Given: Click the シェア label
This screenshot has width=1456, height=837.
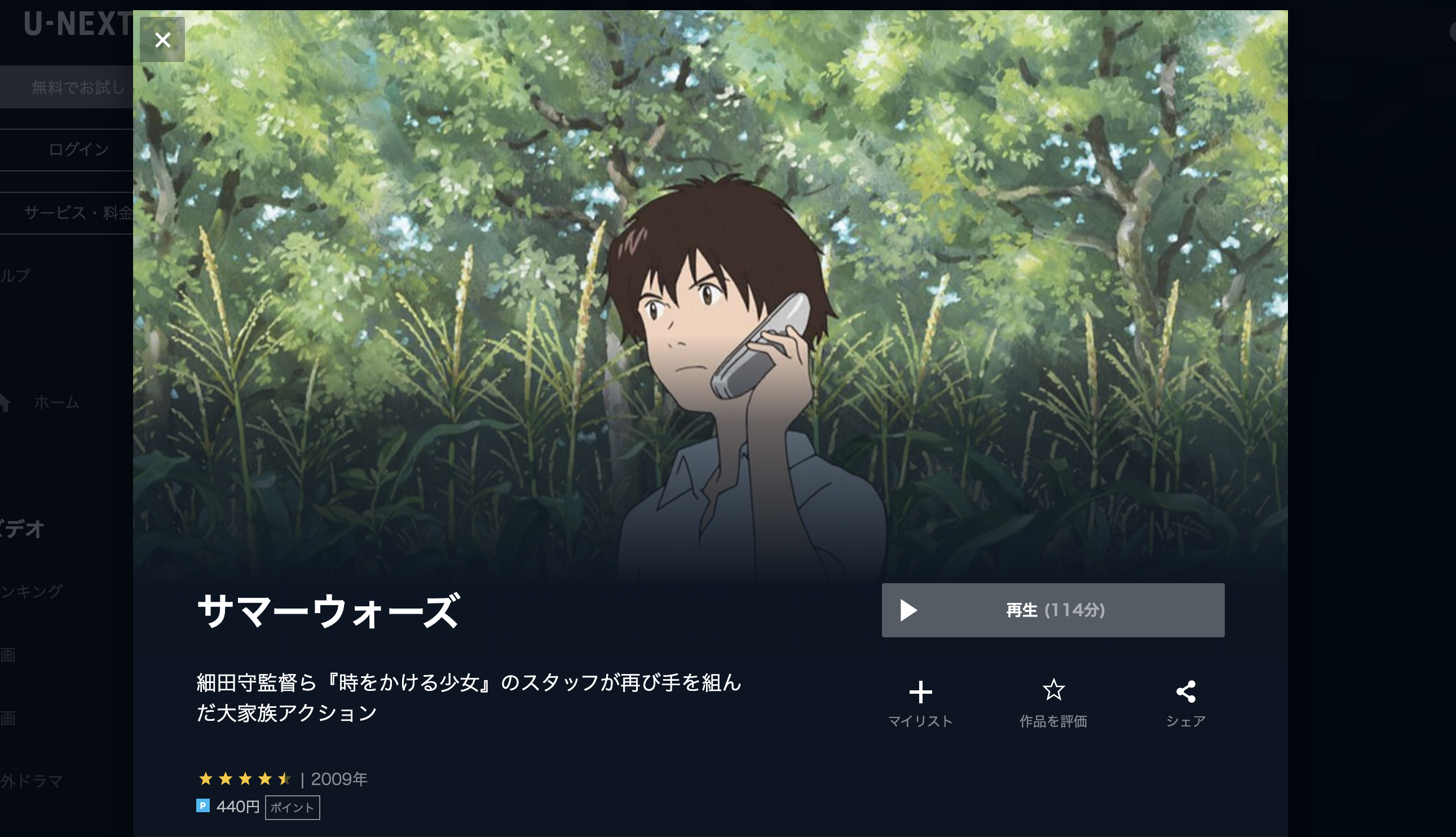Looking at the screenshot, I should (1185, 721).
